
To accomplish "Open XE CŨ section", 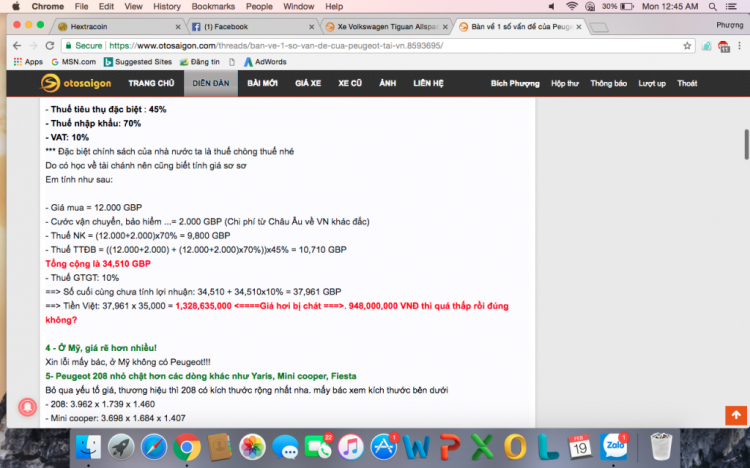I will tap(350, 83).
